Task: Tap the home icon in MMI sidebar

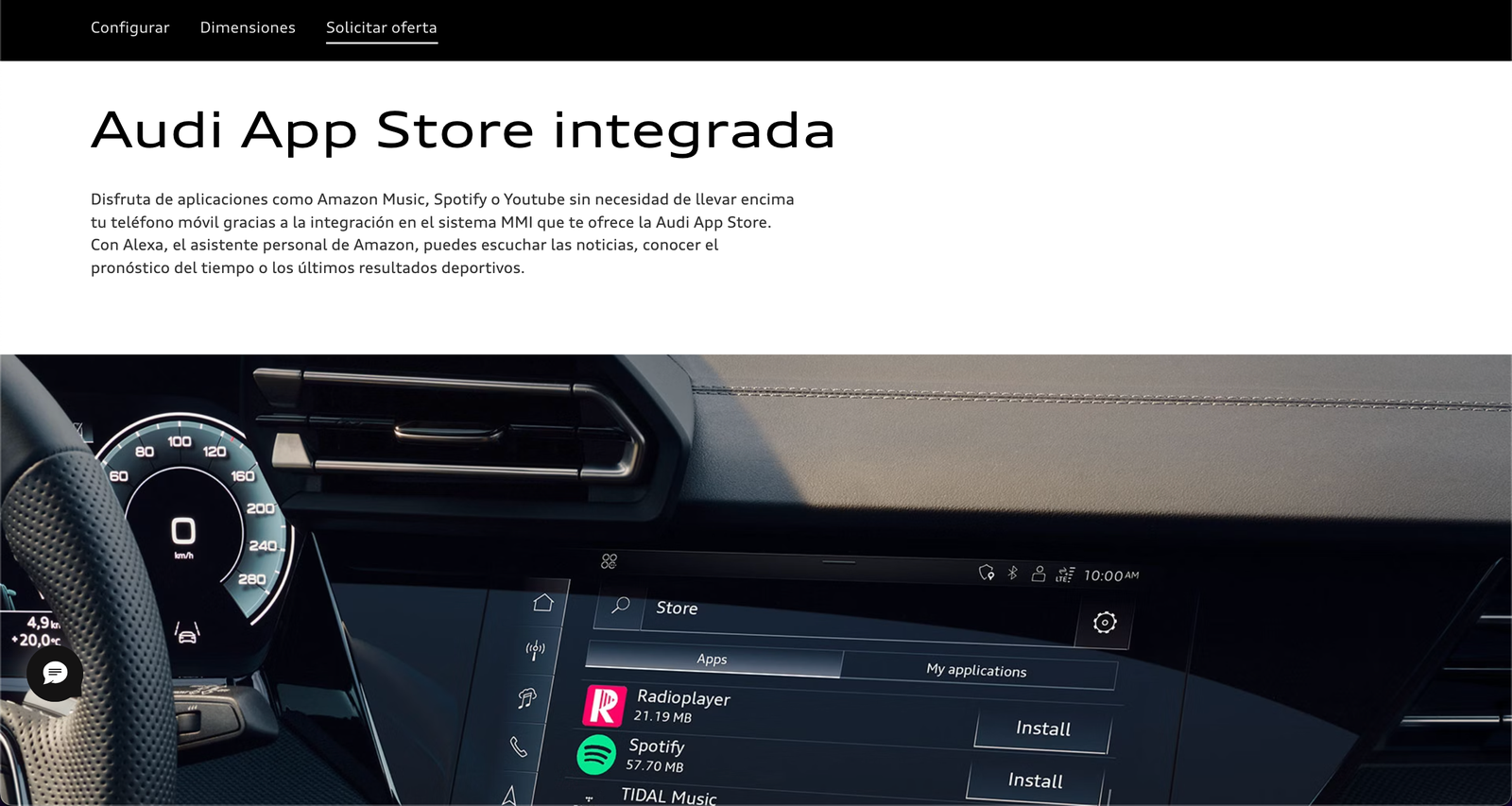Action: pyautogui.click(x=543, y=603)
